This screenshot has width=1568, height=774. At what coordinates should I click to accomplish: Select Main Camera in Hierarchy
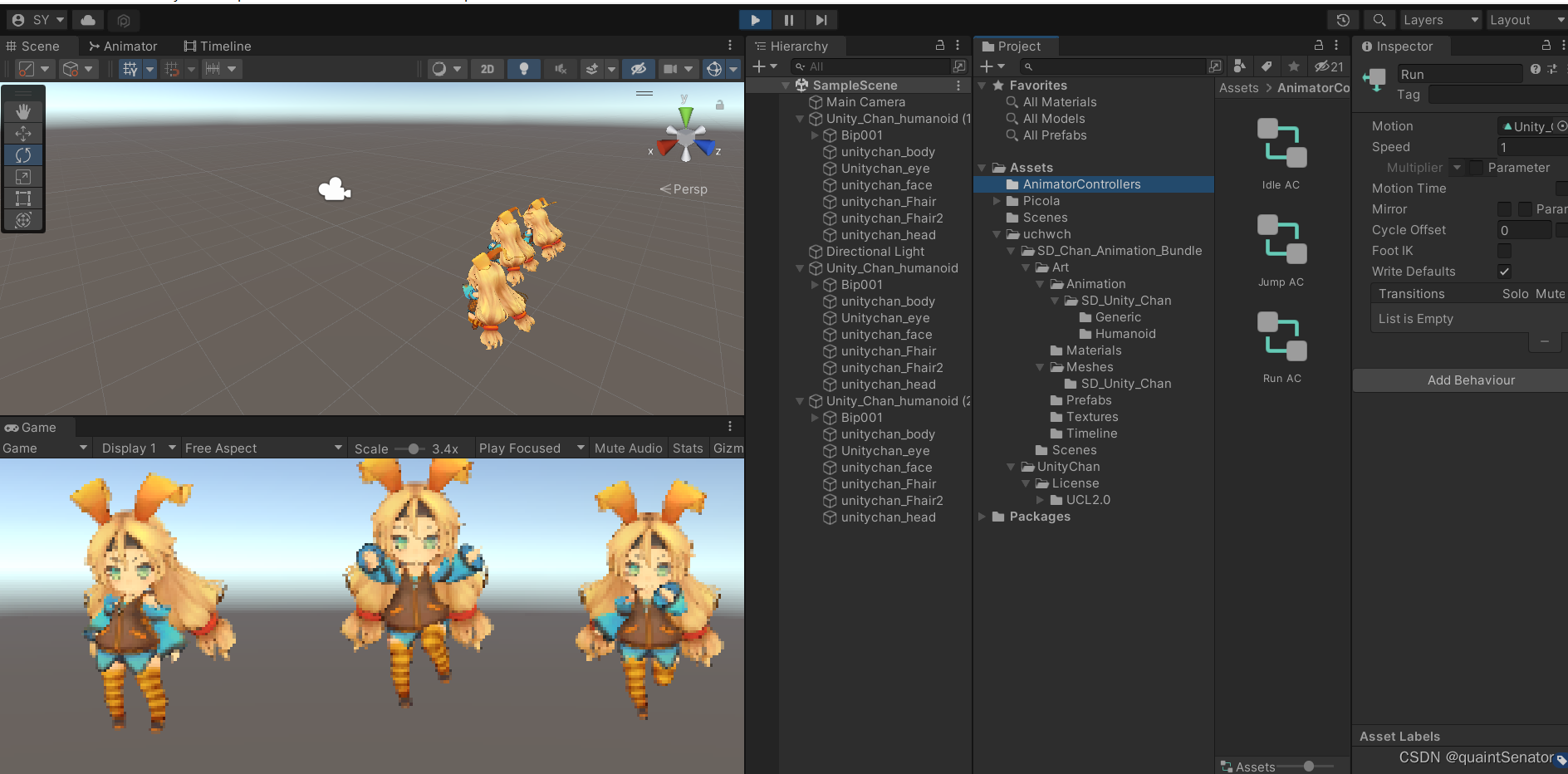[x=865, y=102]
